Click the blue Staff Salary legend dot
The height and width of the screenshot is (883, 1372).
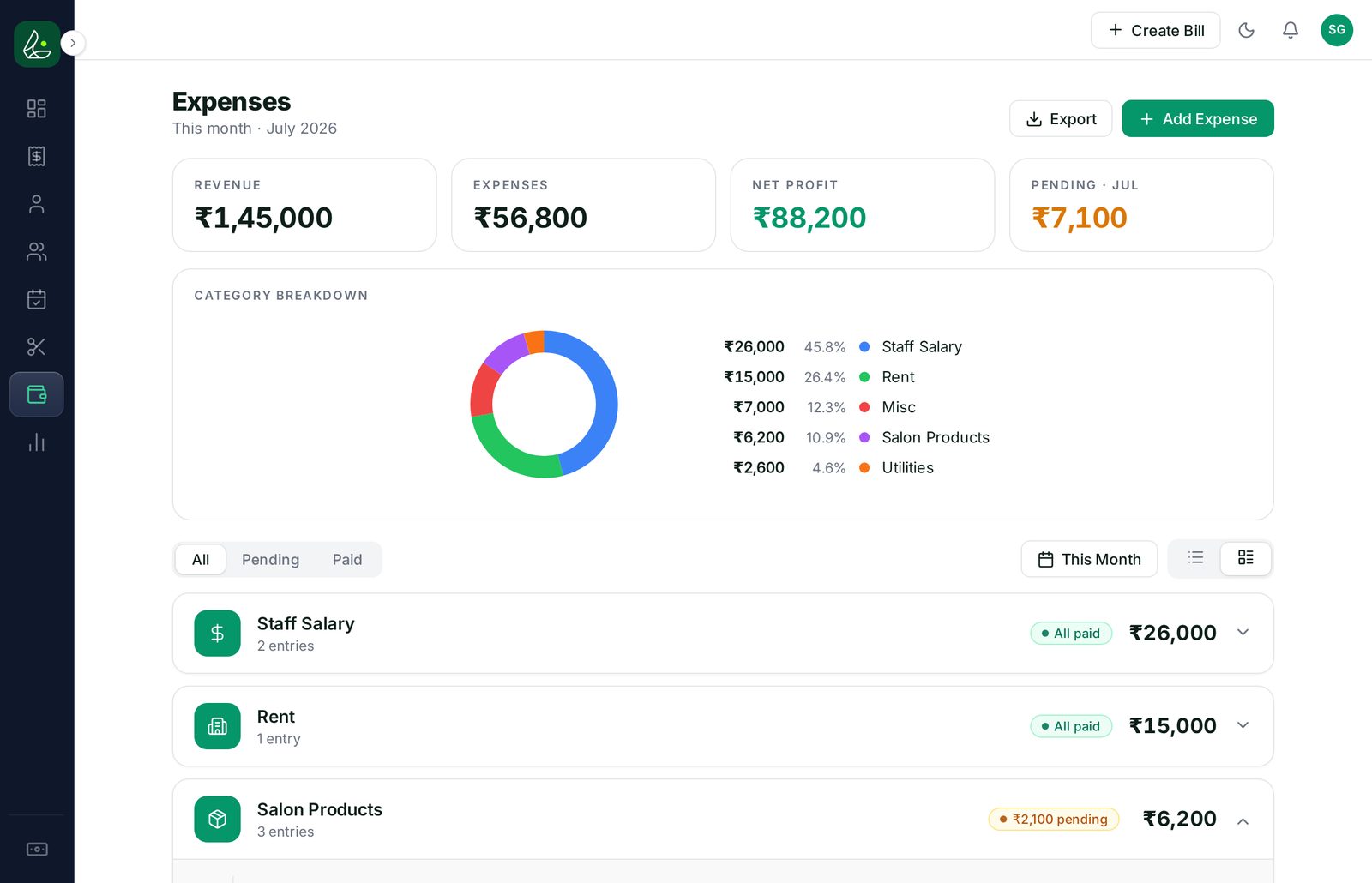click(864, 347)
